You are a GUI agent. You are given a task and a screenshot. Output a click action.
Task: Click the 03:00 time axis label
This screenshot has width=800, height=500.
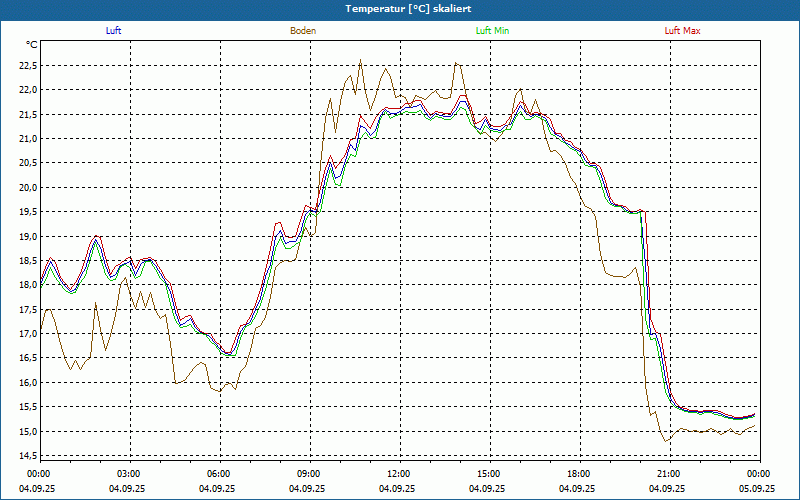pyautogui.click(x=128, y=474)
